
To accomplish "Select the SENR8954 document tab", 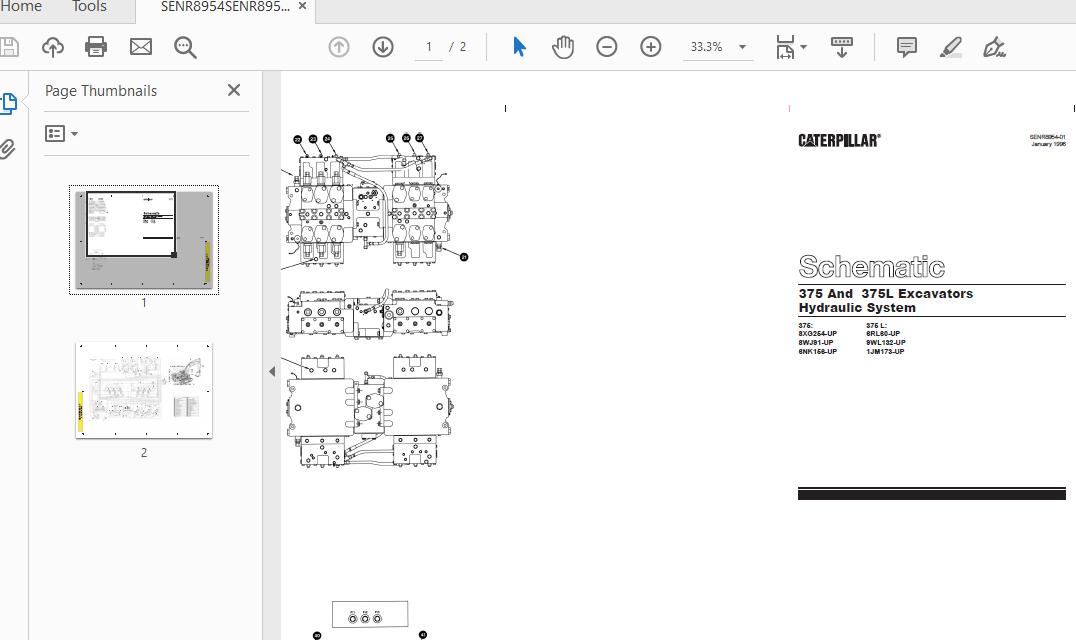I will tap(225, 7).
